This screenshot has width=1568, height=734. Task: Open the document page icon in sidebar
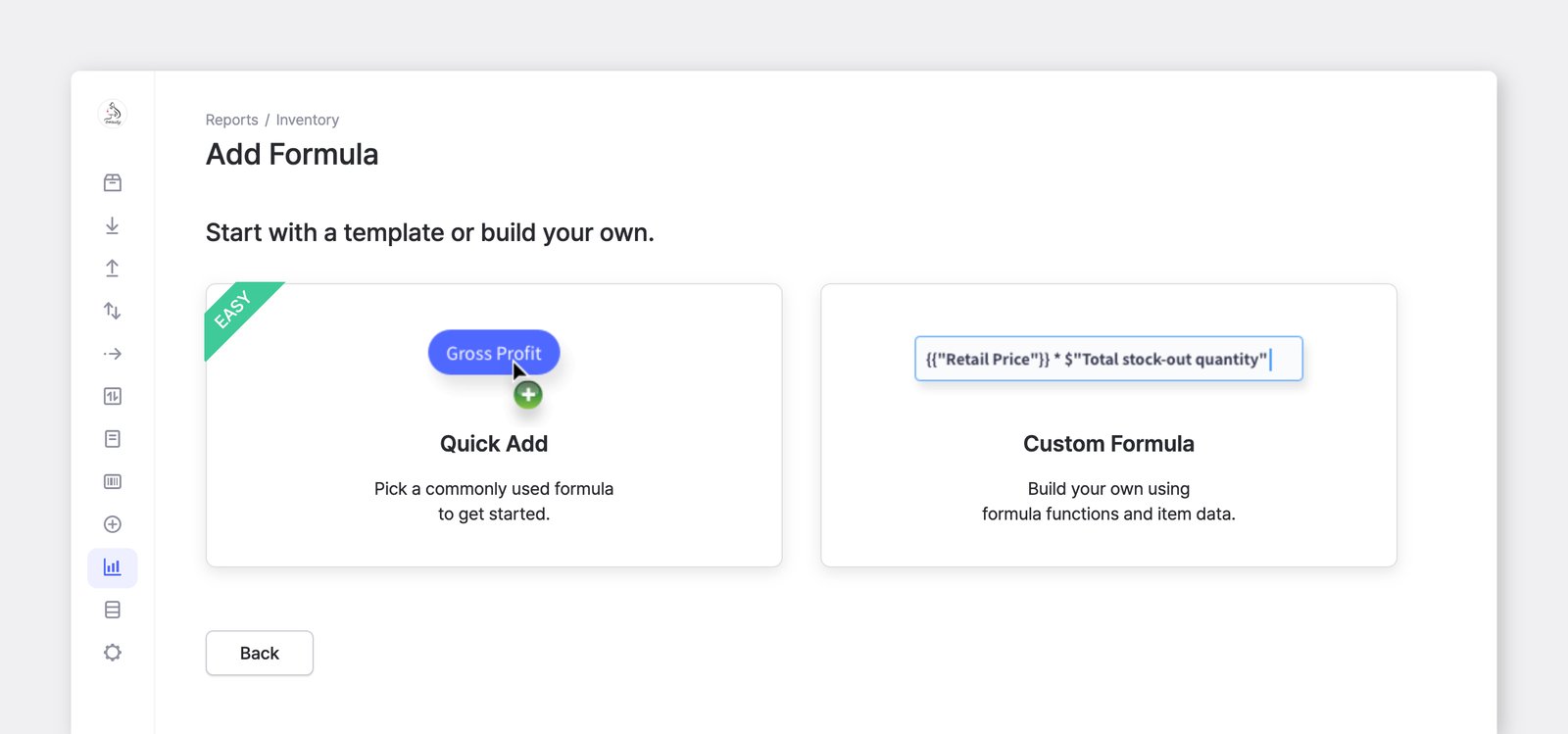coord(113,439)
